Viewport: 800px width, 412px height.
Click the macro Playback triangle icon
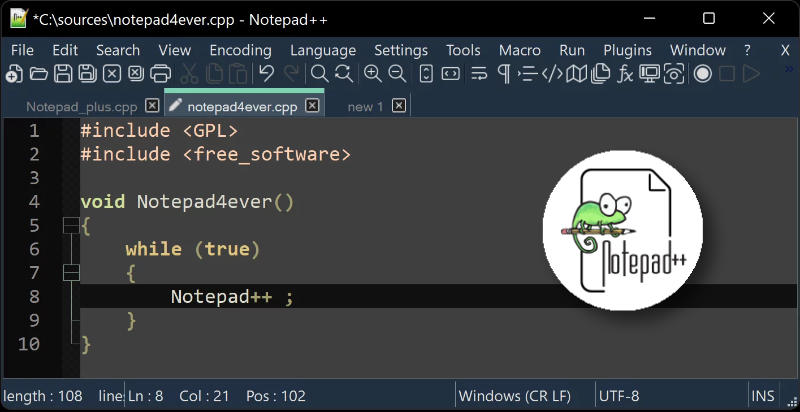(751, 74)
